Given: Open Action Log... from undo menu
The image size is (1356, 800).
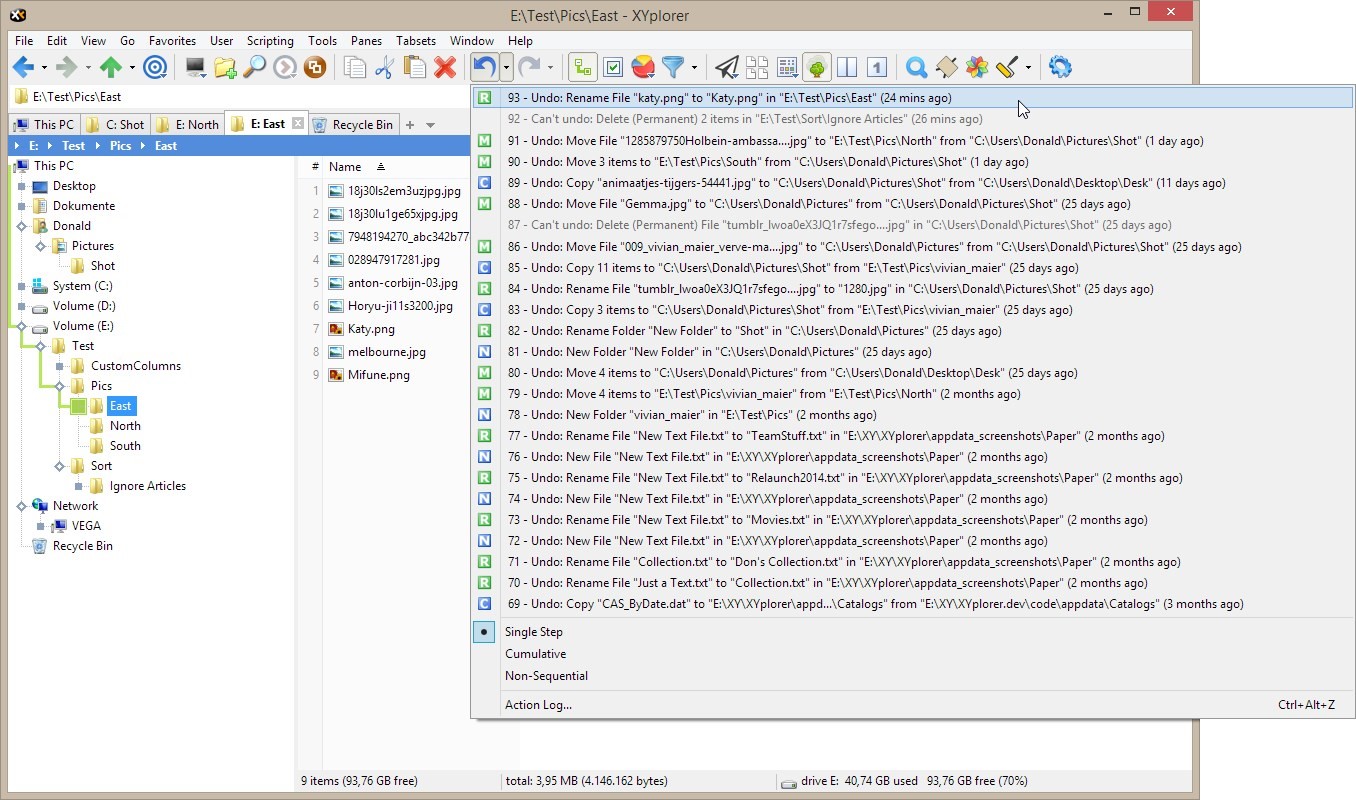Looking at the screenshot, I should click(x=538, y=705).
